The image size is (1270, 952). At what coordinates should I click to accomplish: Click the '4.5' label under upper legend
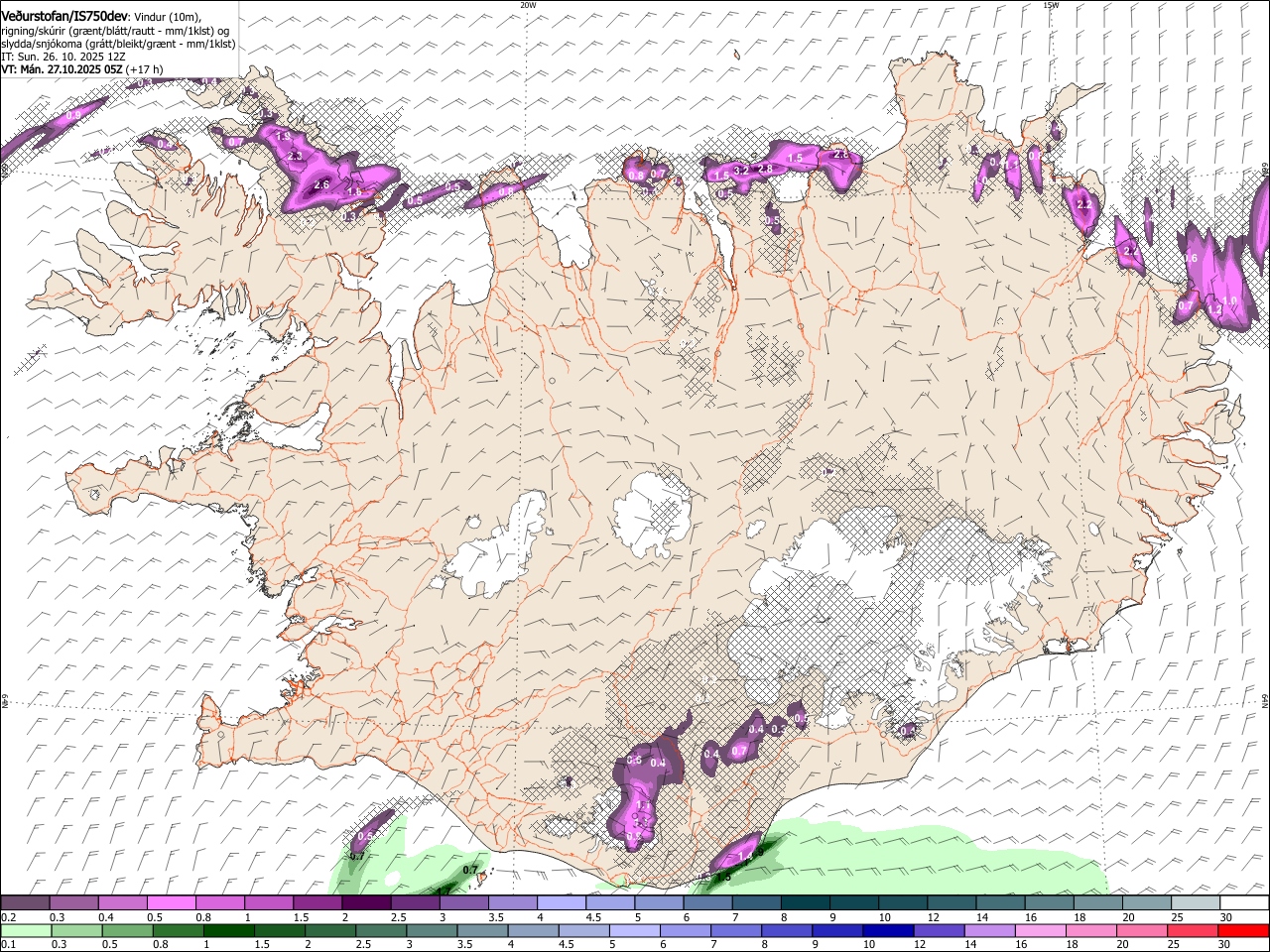coord(593,917)
